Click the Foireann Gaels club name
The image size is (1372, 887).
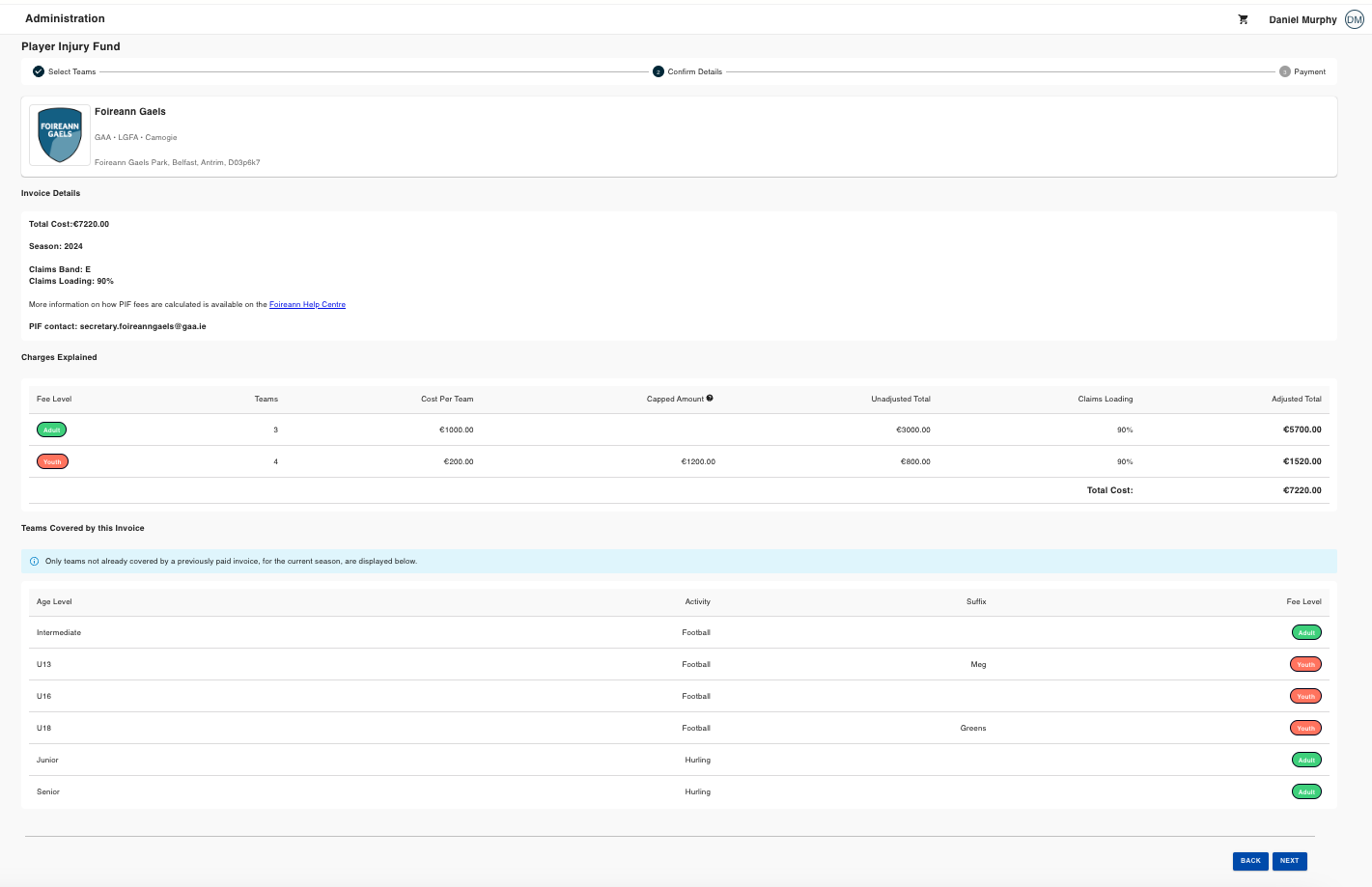pos(130,111)
